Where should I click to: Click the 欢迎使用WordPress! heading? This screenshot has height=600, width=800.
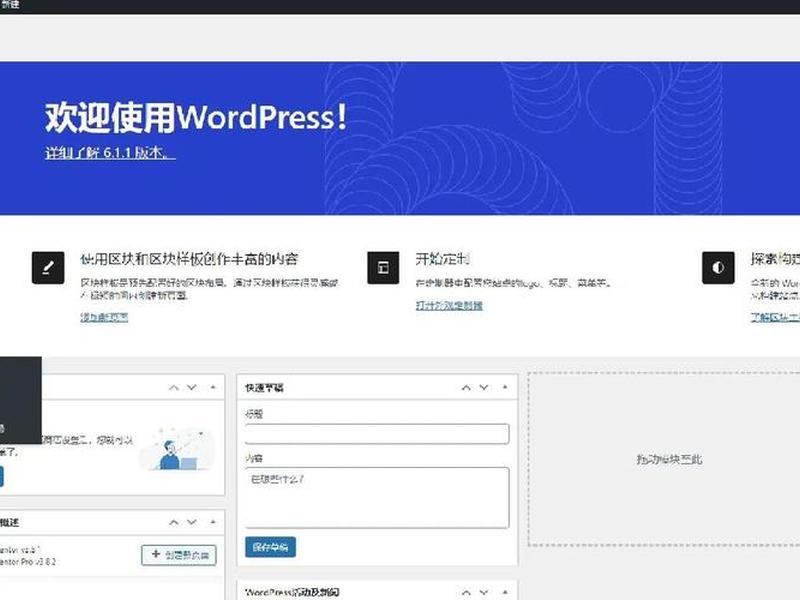196,117
